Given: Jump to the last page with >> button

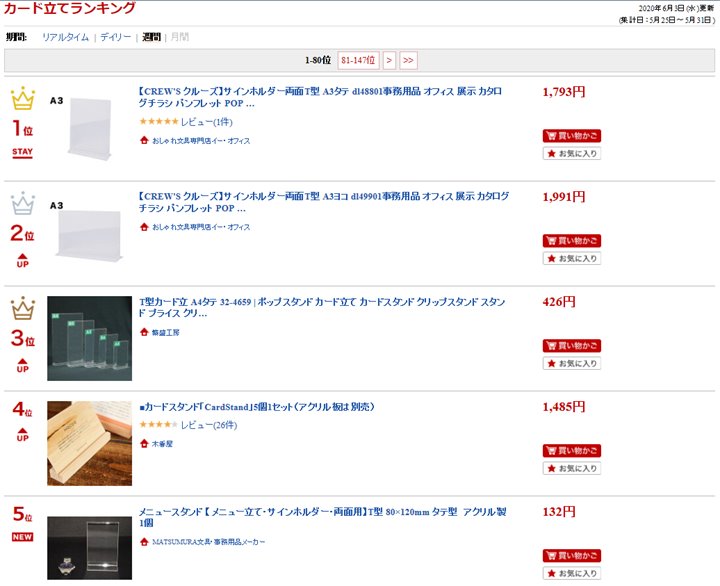Looking at the screenshot, I should coord(408,60).
